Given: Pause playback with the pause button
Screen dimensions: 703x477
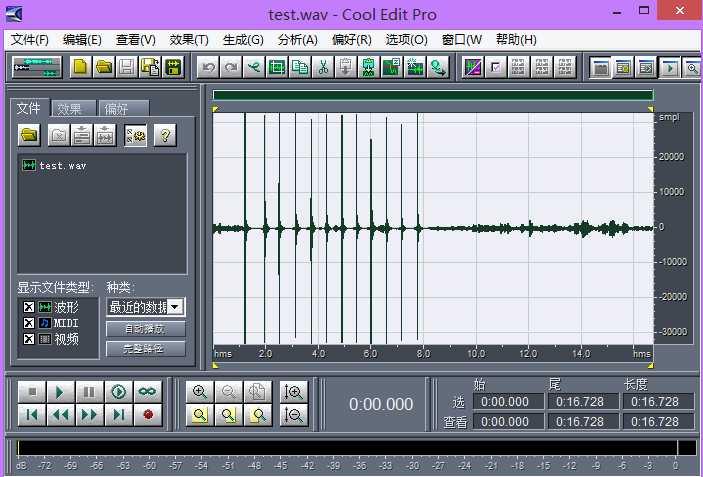Looking at the screenshot, I should 89,392.
